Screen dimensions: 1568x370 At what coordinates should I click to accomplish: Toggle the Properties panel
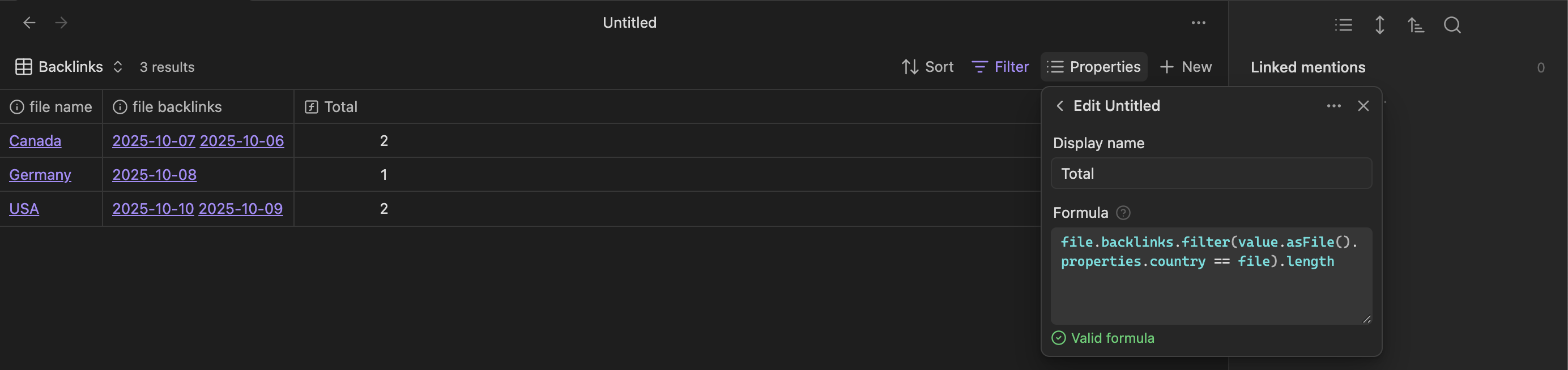point(1093,67)
